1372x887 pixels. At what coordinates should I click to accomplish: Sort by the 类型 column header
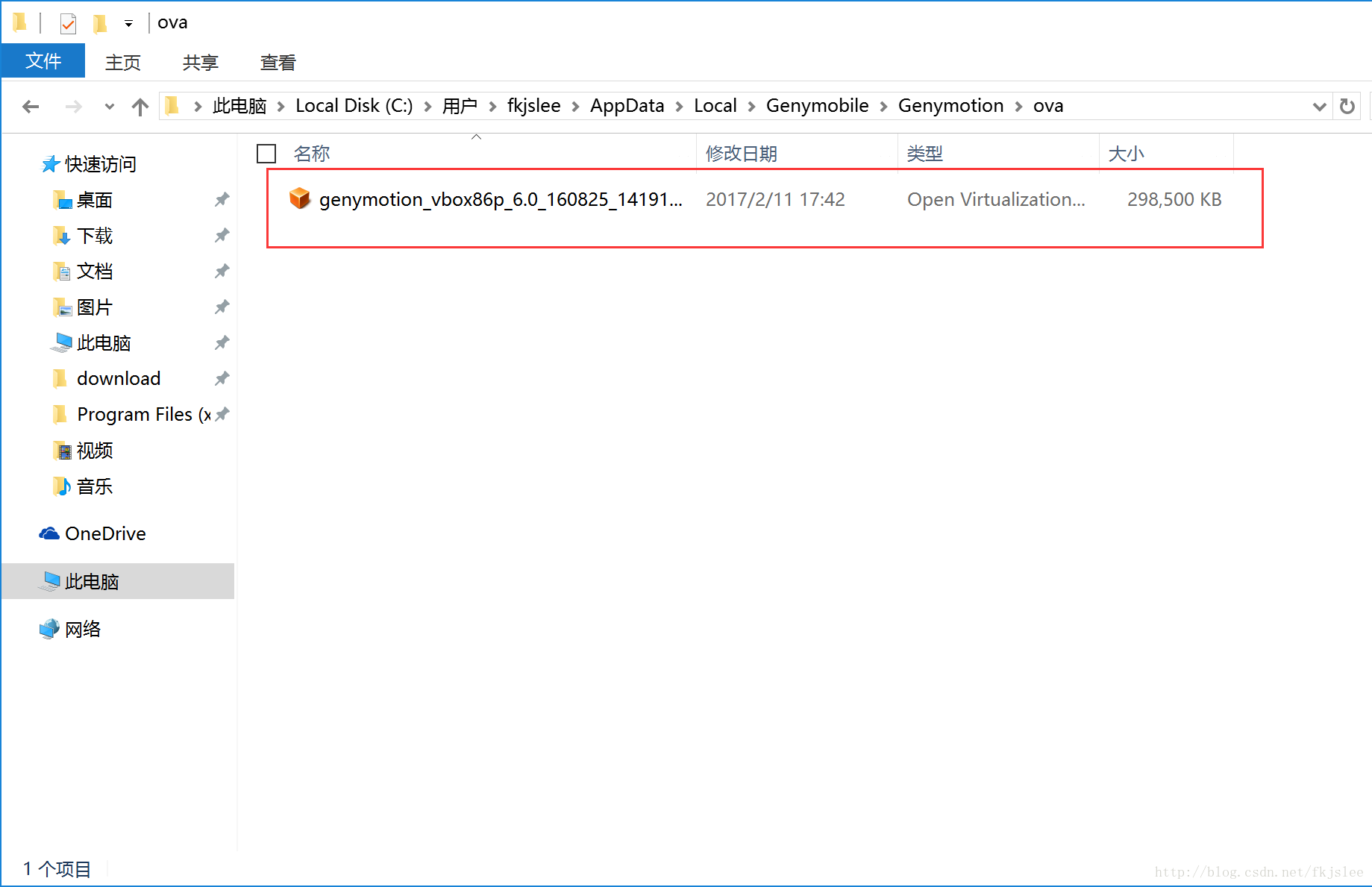pos(925,154)
